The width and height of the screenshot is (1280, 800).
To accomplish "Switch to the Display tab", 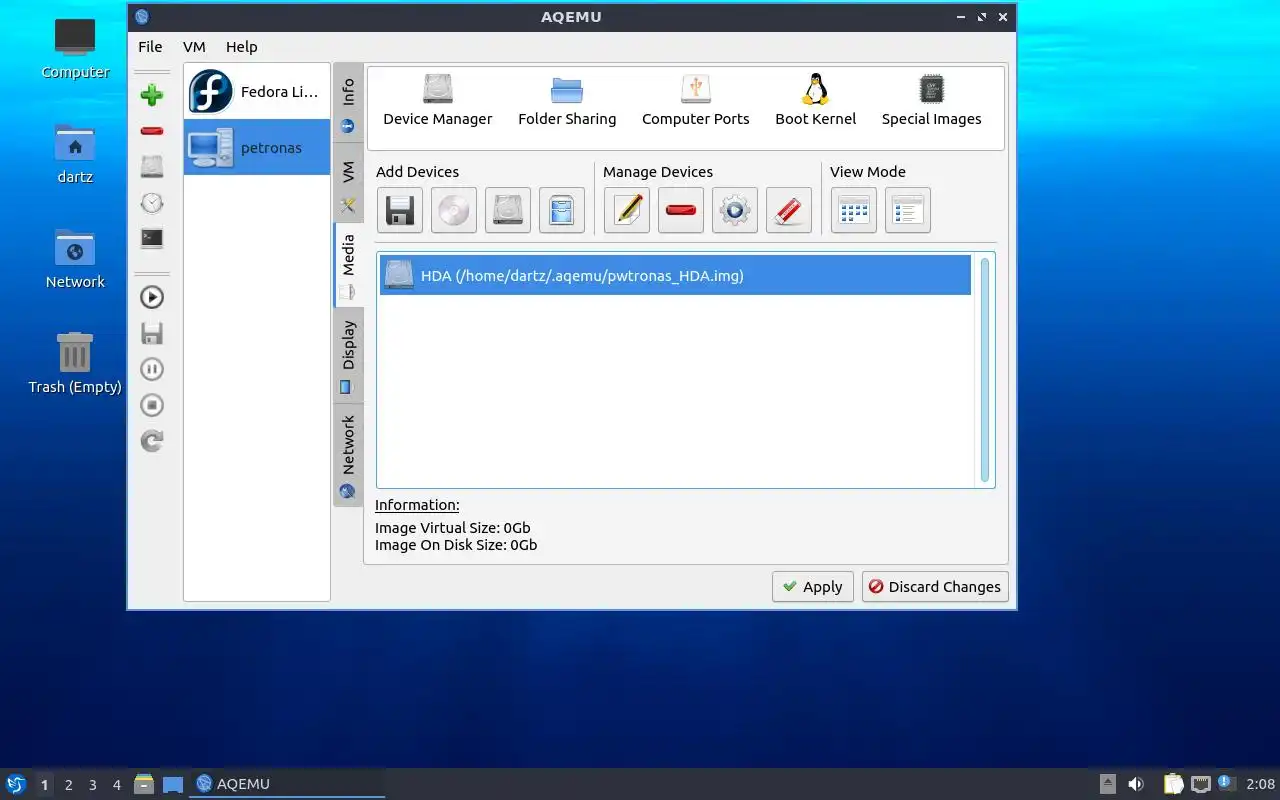I will [348, 355].
